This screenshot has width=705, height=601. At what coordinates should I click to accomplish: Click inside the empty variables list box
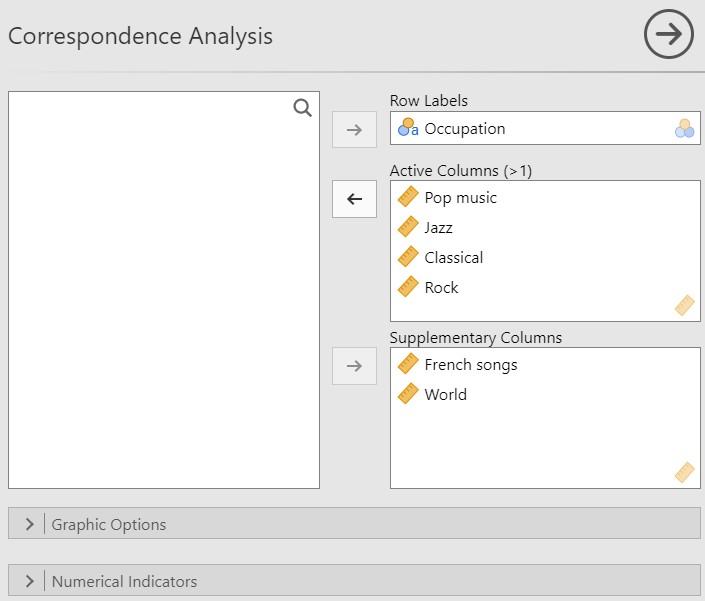click(164, 290)
